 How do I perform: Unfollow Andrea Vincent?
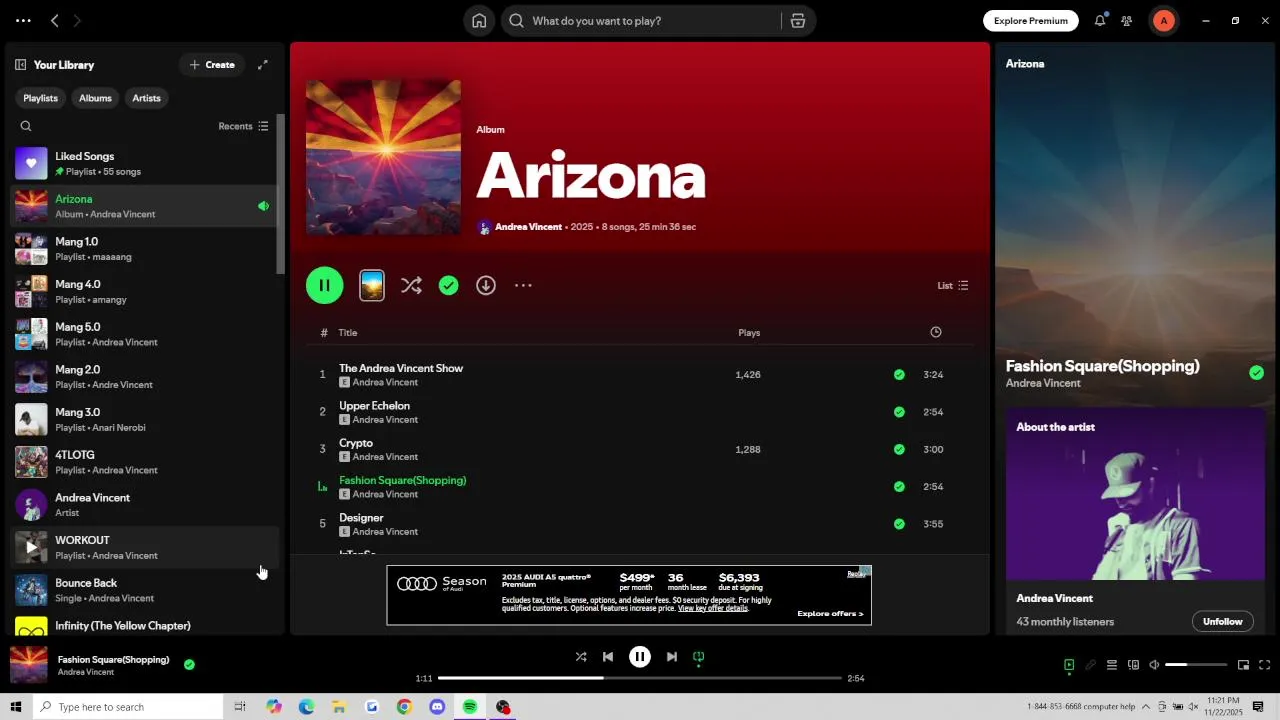coord(1222,622)
